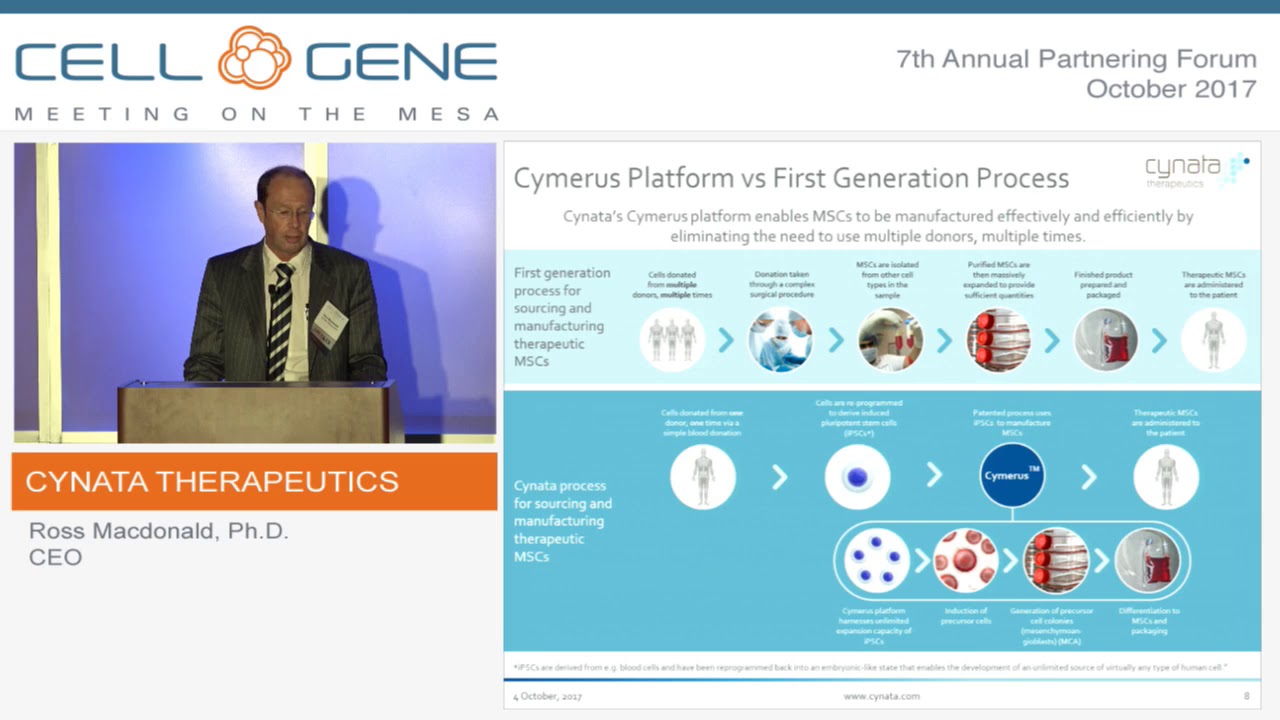Select the multiple donors figures icon
This screenshot has width=1280, height=720.
(x=672, y=340)
